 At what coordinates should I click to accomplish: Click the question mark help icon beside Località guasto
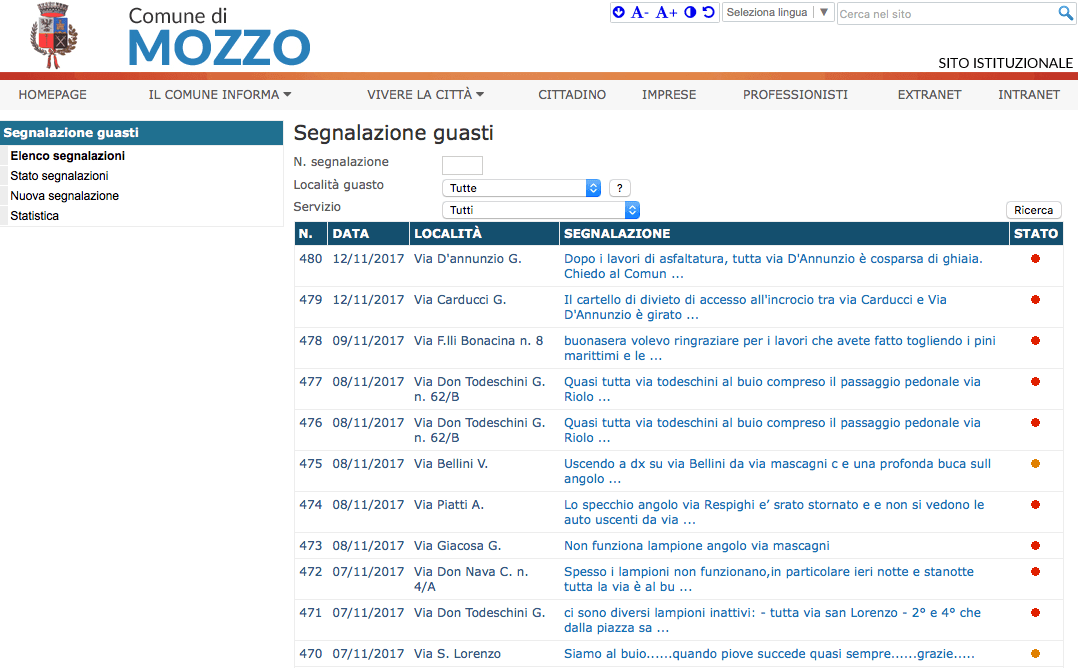point(618,187)
